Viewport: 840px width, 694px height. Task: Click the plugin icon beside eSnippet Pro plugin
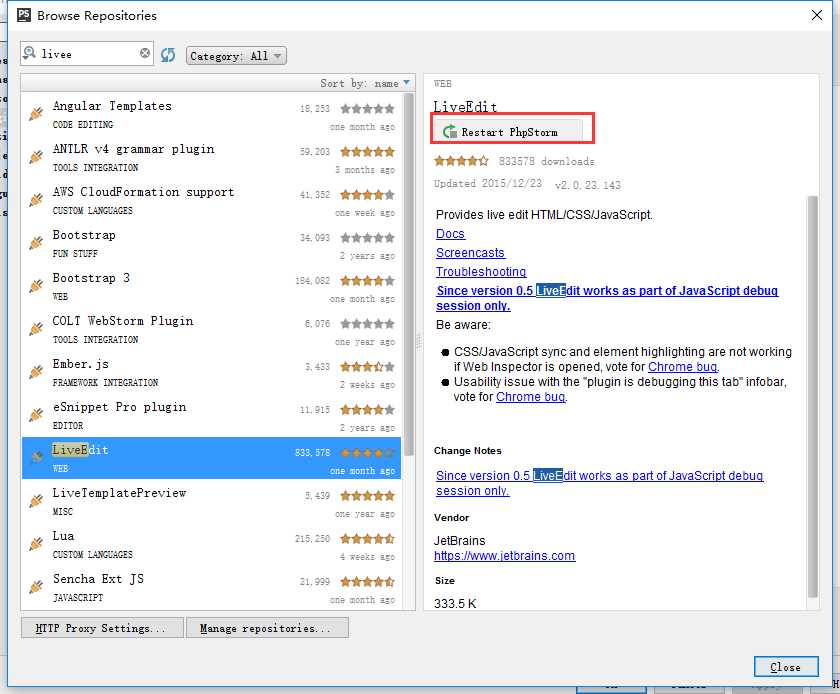click(36, 415)
